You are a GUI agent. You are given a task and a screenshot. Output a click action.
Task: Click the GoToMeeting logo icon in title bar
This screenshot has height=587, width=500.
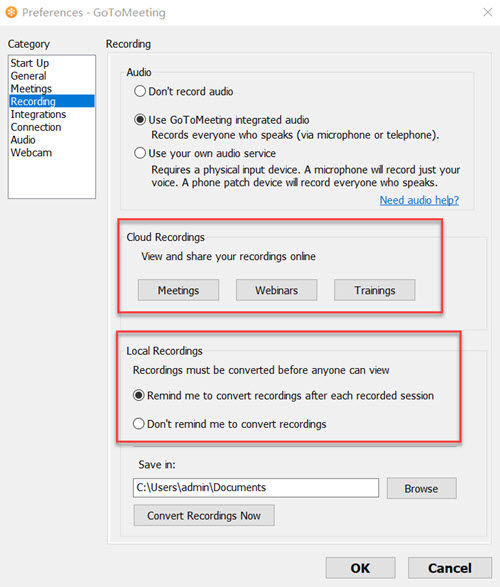point(11,12)
